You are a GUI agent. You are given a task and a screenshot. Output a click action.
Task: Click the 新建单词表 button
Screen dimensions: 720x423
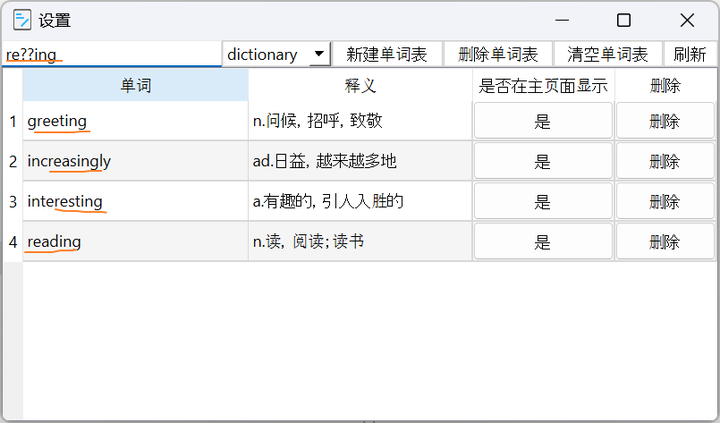tap(386, 54)
